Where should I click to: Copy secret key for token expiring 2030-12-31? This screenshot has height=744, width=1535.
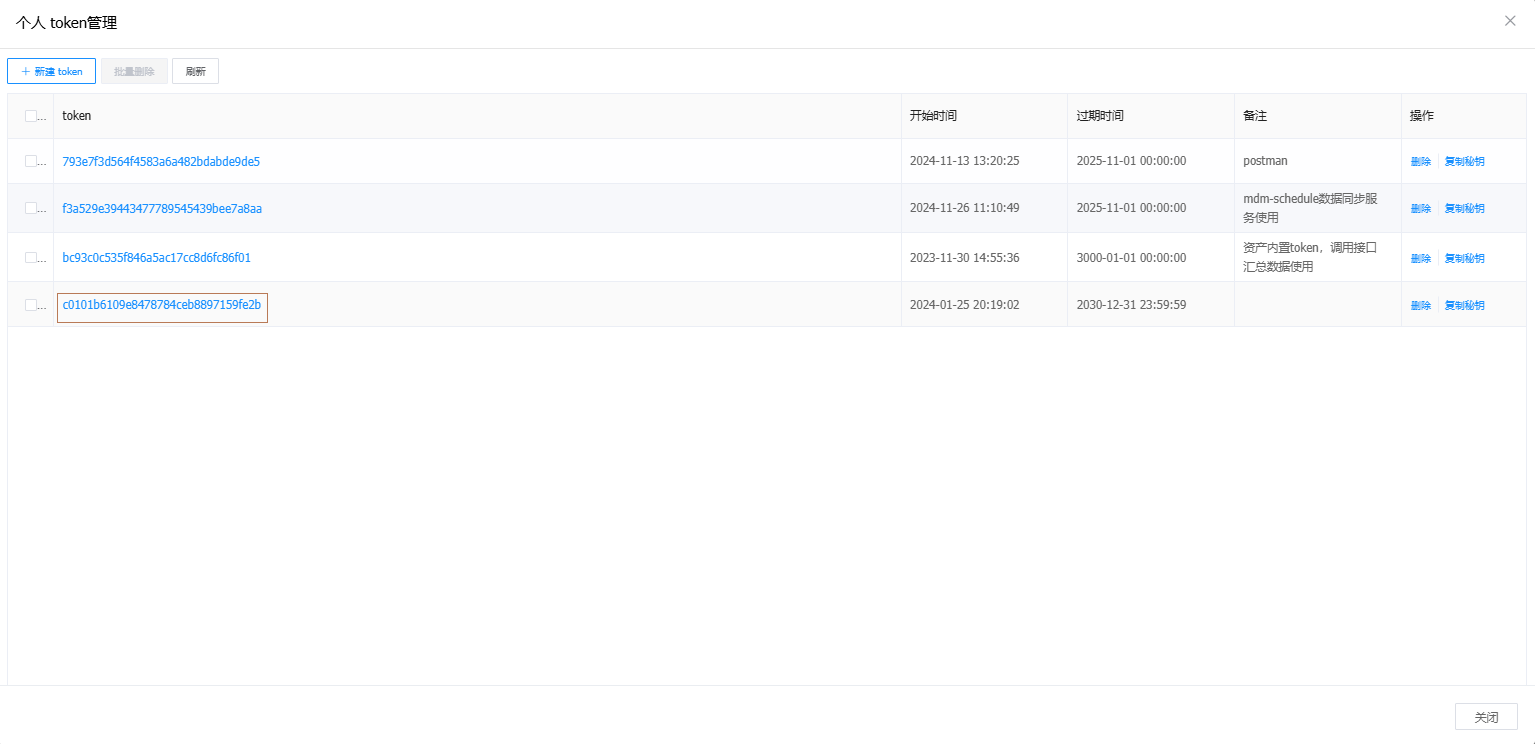click(x=1464, y=305)
